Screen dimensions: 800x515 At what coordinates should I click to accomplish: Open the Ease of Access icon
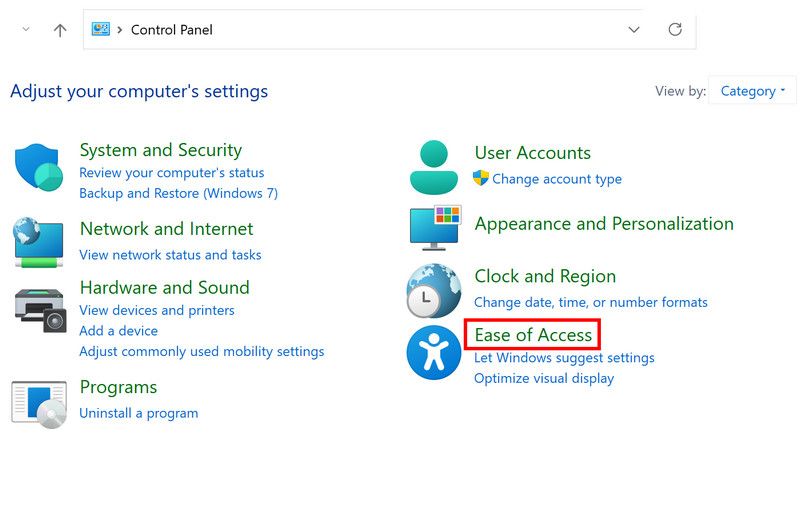434,352
